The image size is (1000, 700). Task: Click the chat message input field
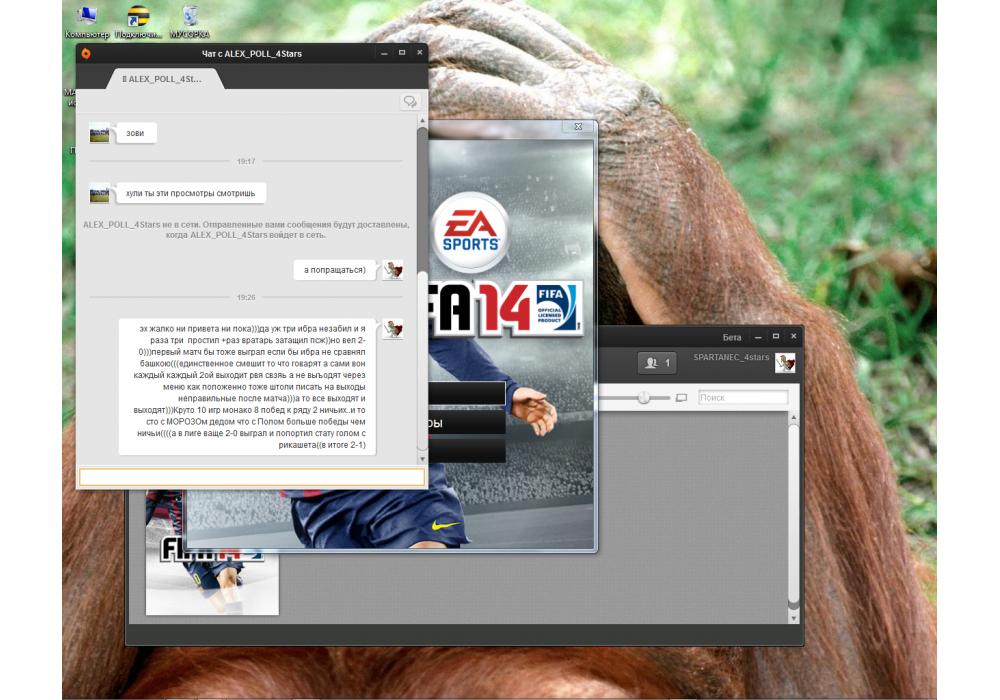coord(251,477)
